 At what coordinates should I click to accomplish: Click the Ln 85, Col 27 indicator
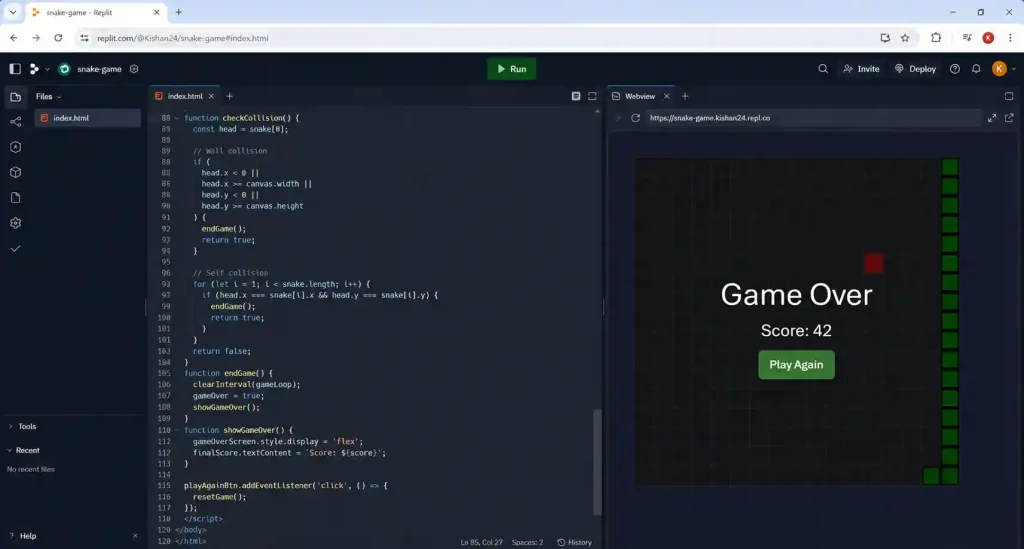(x=481, y=542)
